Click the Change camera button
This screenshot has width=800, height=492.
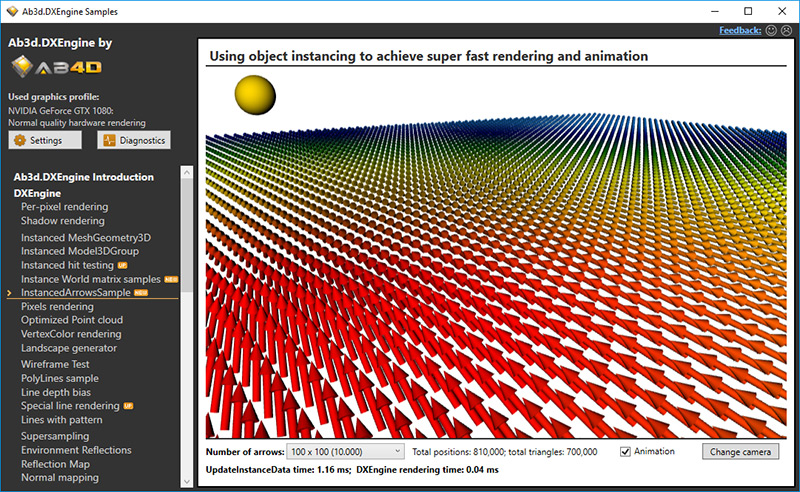pyautogui.click(x=740, y=452)
